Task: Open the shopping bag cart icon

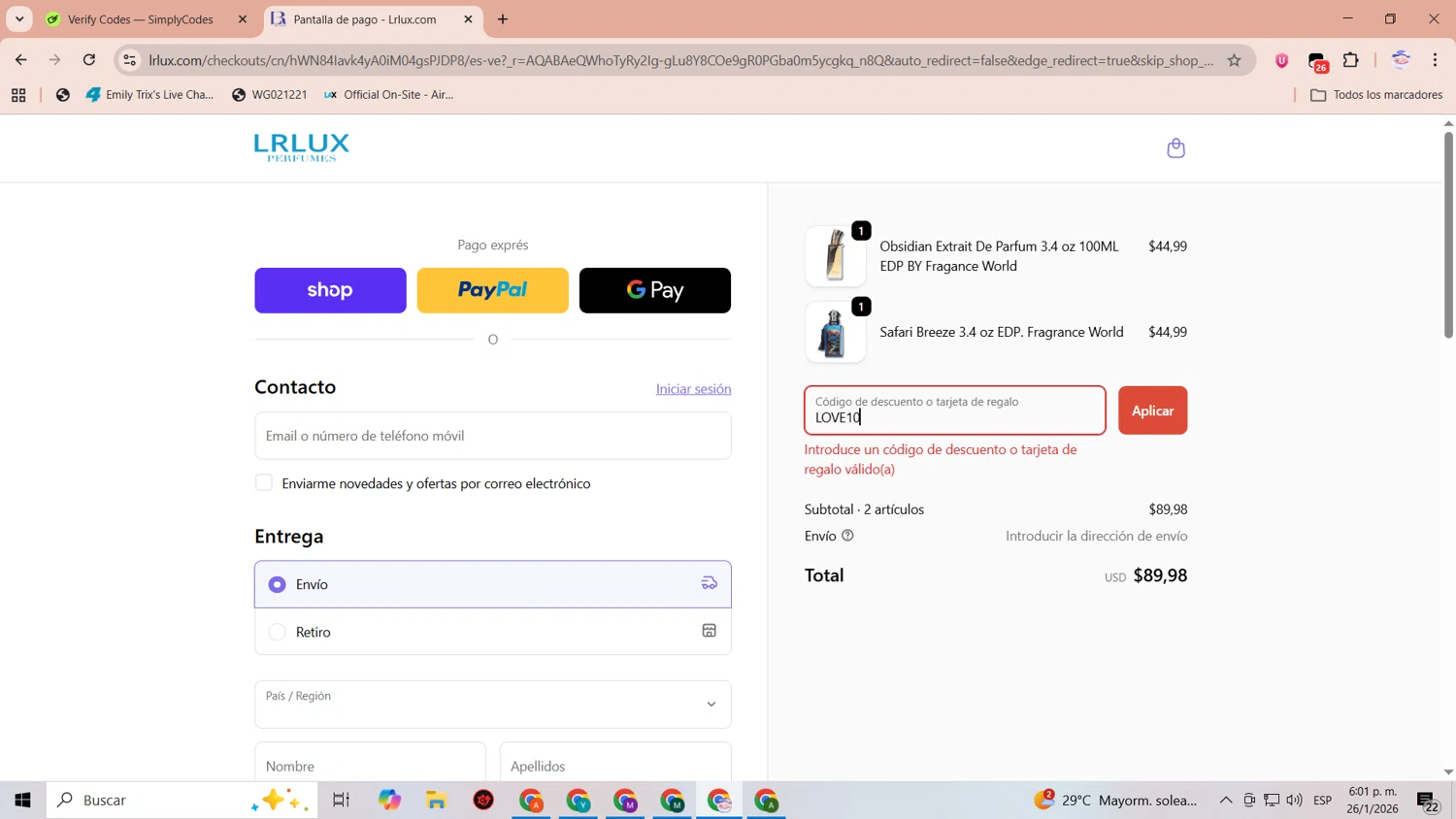Action: pyautogui.click(x=1175, y=148)
